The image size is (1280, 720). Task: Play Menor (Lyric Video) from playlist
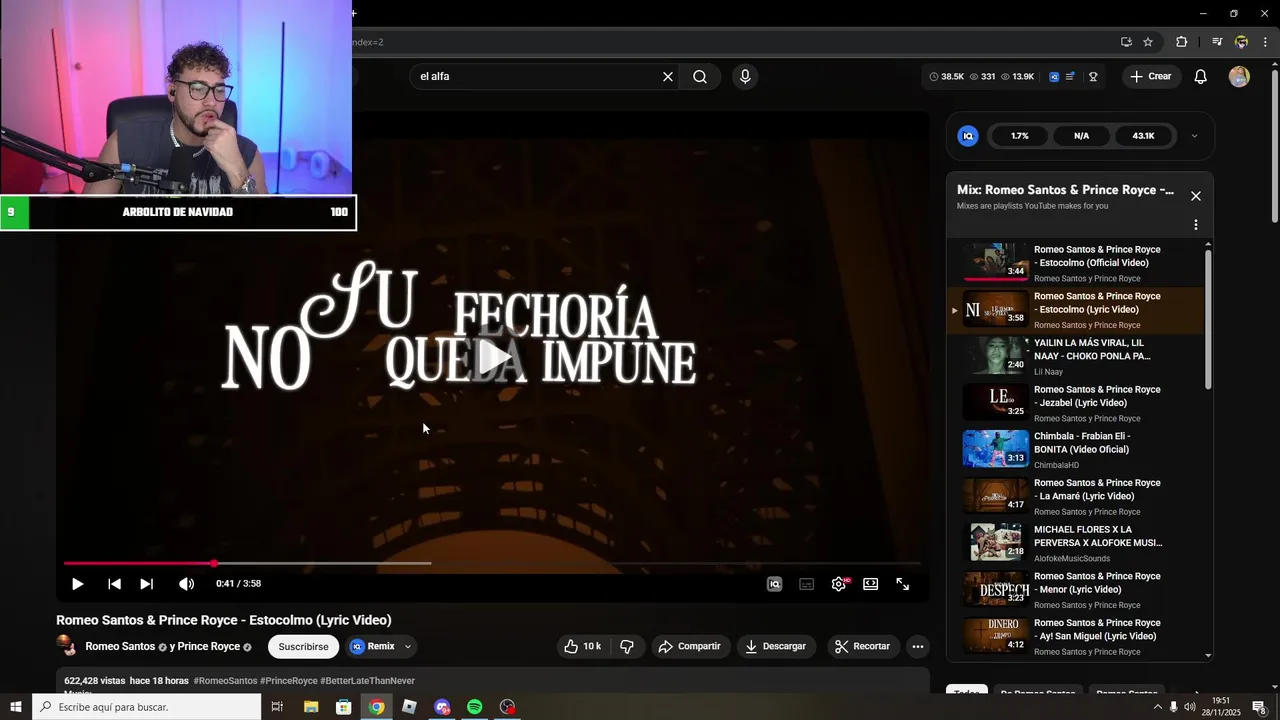point(1076,590)
